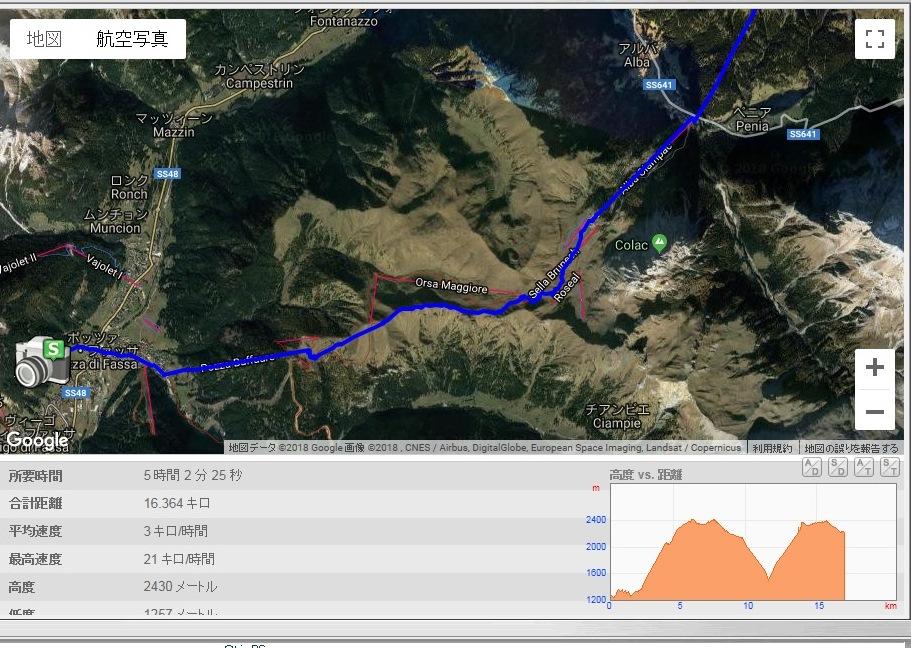This screenshot has height=648, width=911.
Task: Click the elevation chart valley near 11 km
Action: (769, 578)
